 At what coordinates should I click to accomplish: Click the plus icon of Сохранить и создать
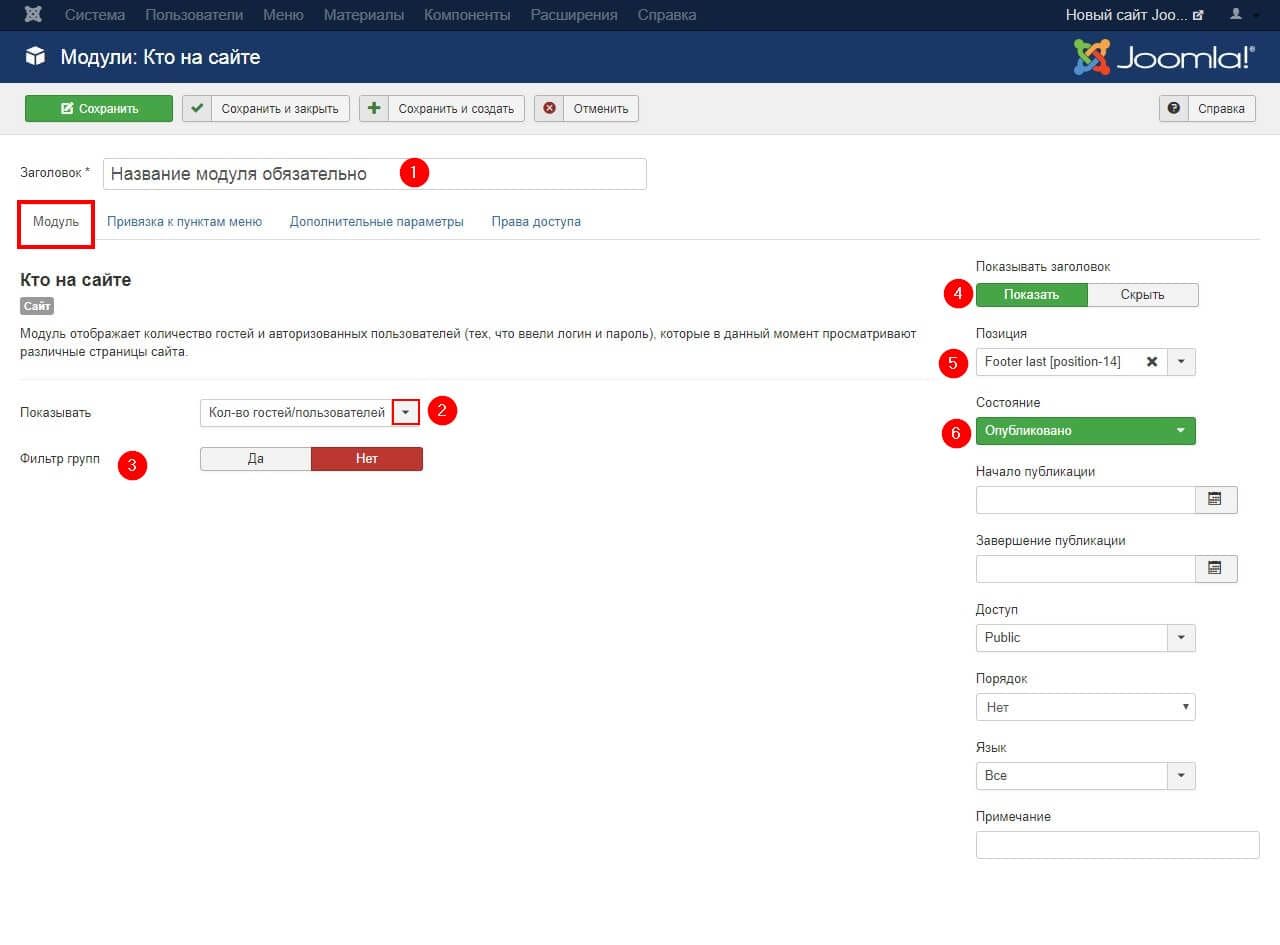[x=374, y=109]
